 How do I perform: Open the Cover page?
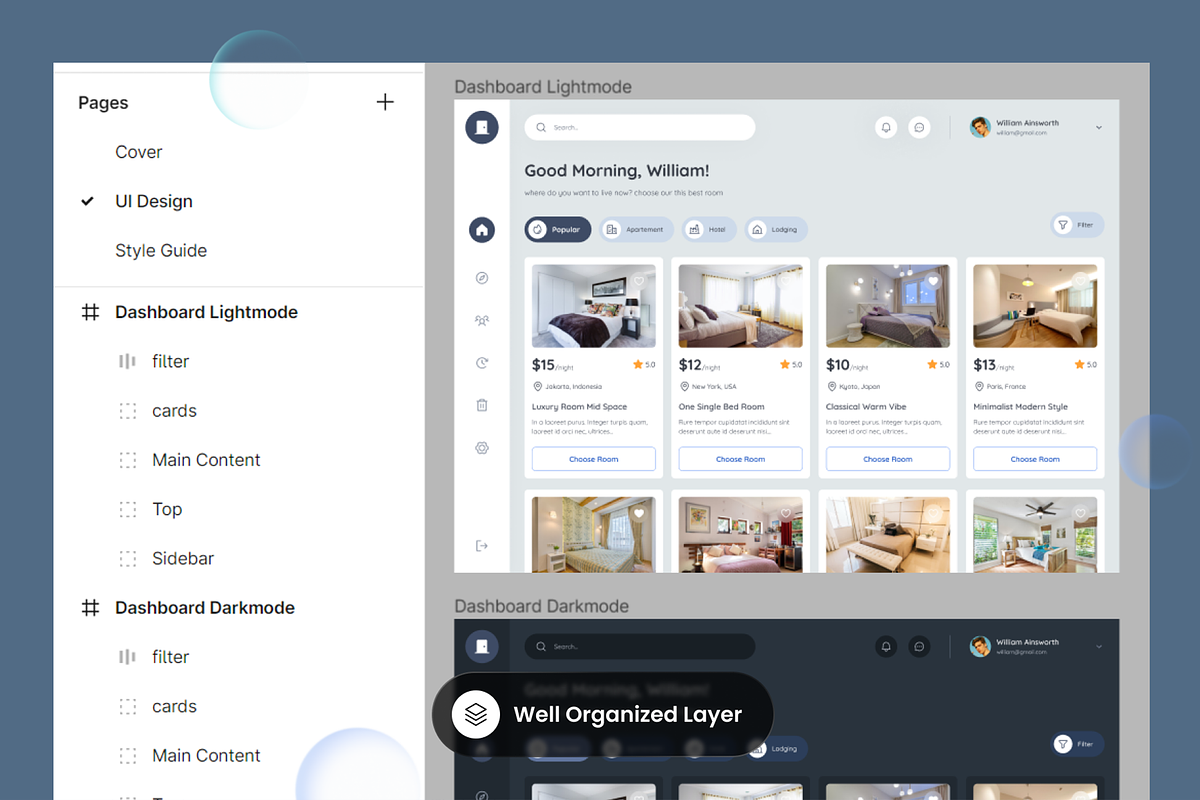coord(139,152)
